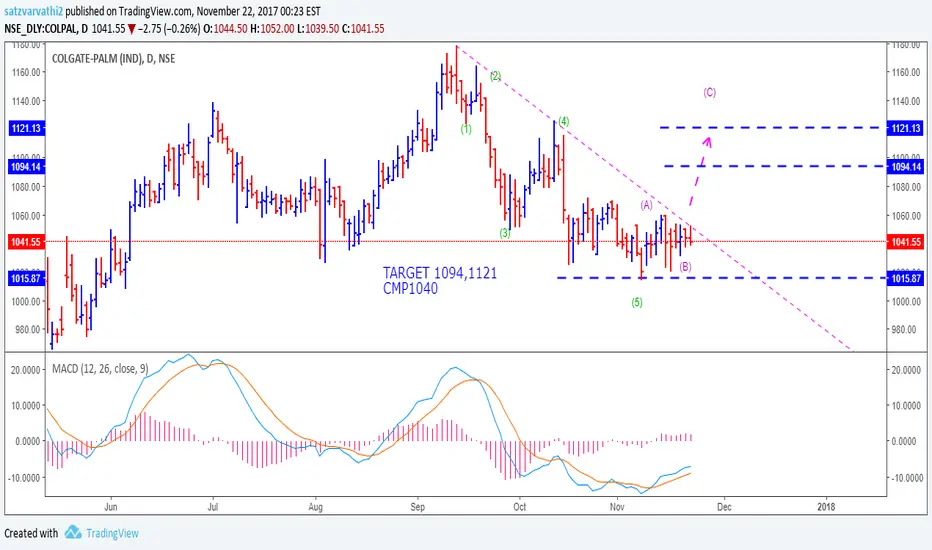Click the red down-triangle change indicator
This screenshot has height=550, width=932.
tap(131, 29)
